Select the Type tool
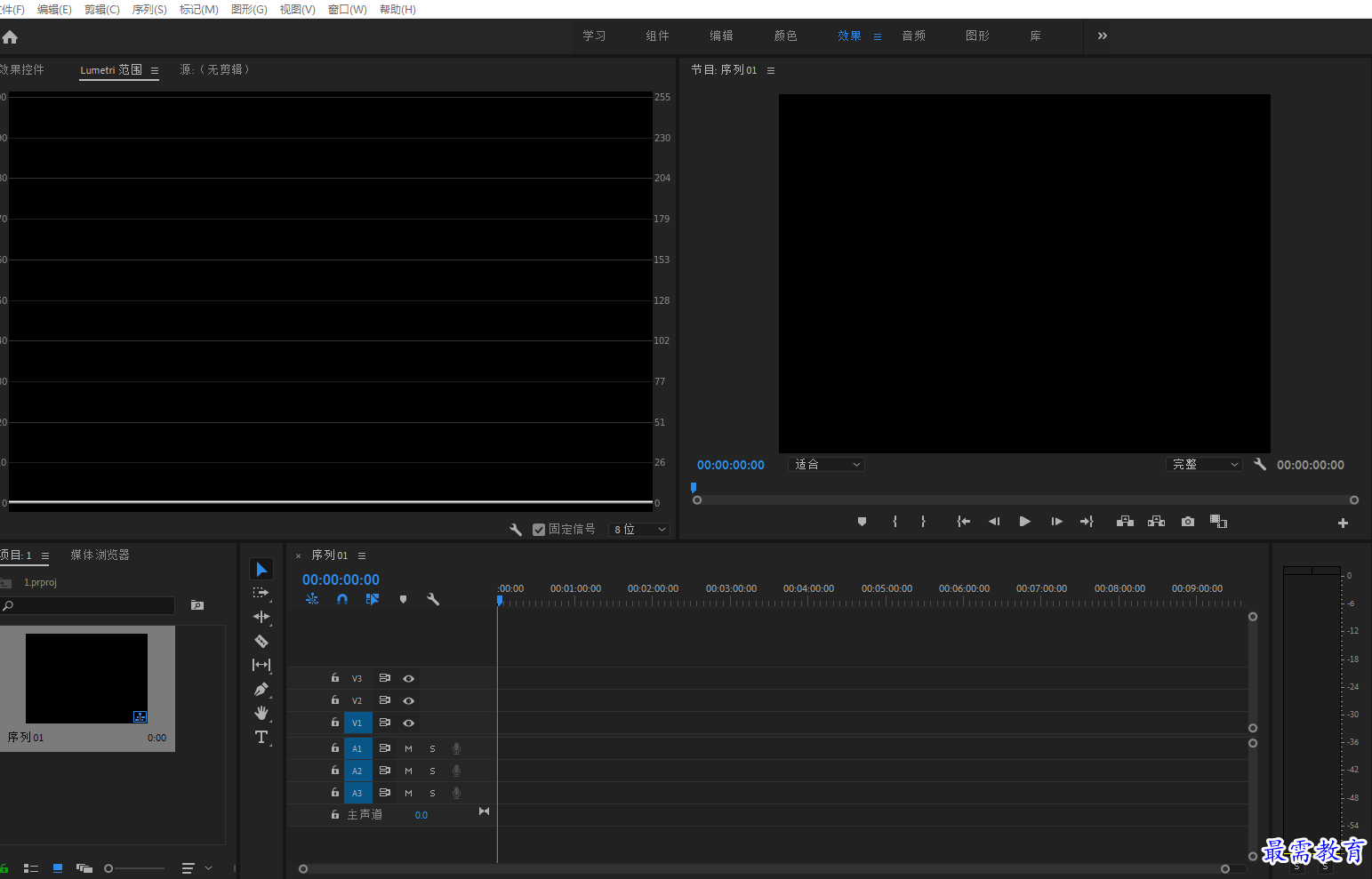Screen dimensions: 1372x879 pyautogui.click(x=261, y=737)
